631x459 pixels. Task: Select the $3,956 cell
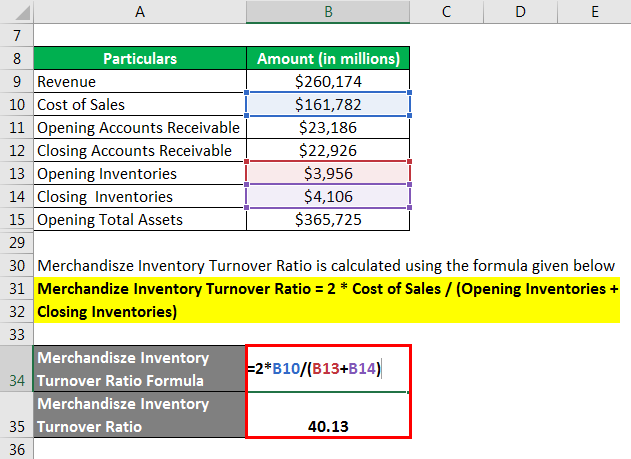[328, 173]
